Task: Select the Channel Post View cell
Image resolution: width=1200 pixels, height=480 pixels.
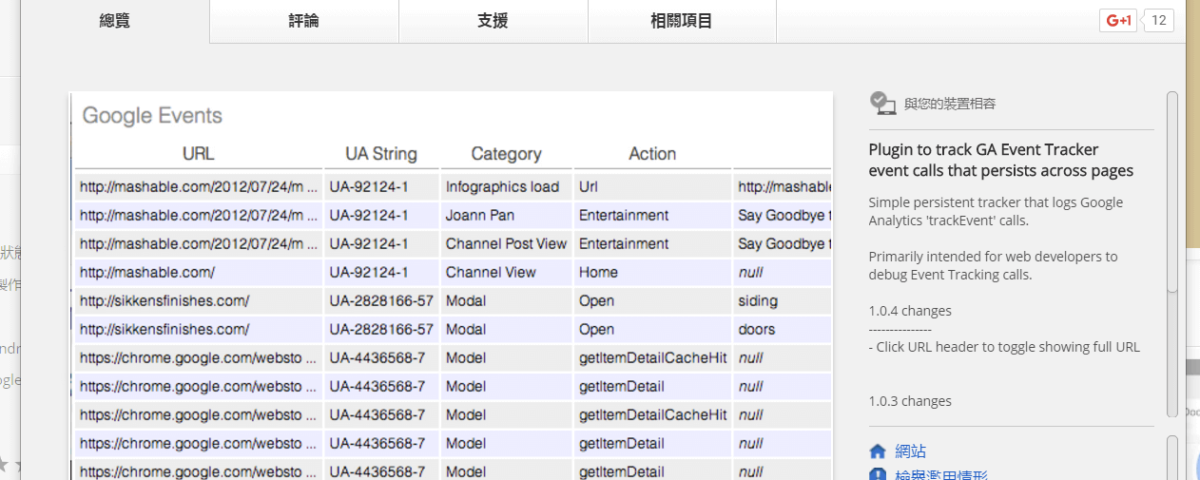Action: (506, 244)
